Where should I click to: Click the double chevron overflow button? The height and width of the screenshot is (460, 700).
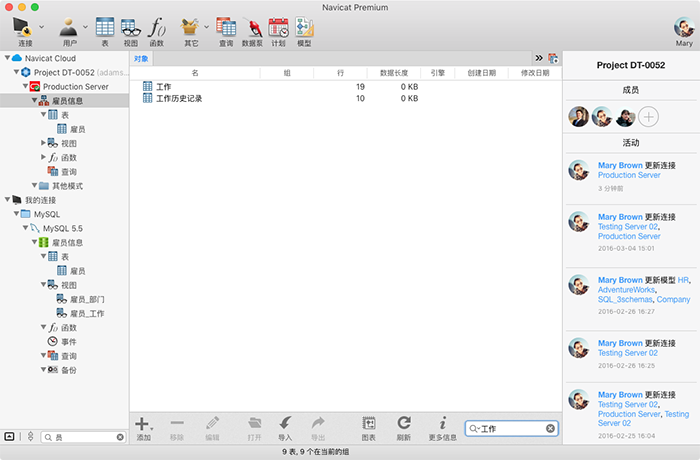click(x=539, y=58)
